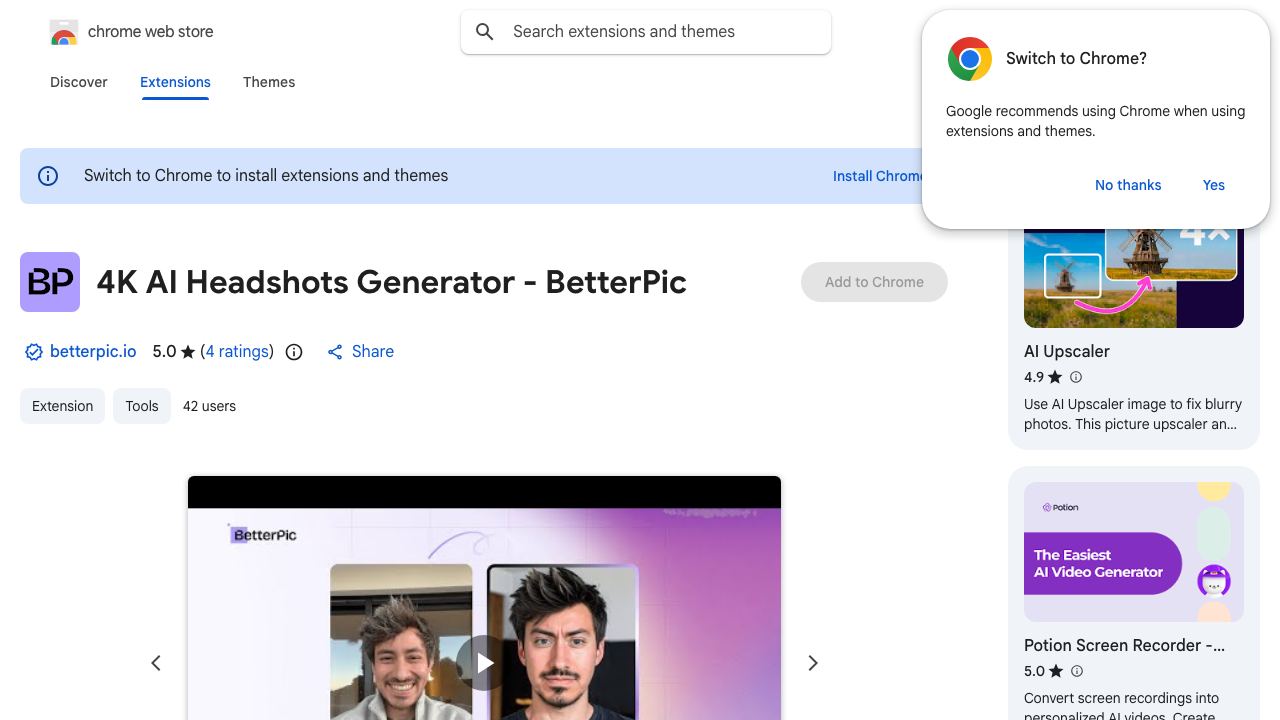Image resolution: width=1280 pixels, height=720 pixels.
Task: Click the info icon next to Potion Screen Recorder rating
Action: (1076, 671)
